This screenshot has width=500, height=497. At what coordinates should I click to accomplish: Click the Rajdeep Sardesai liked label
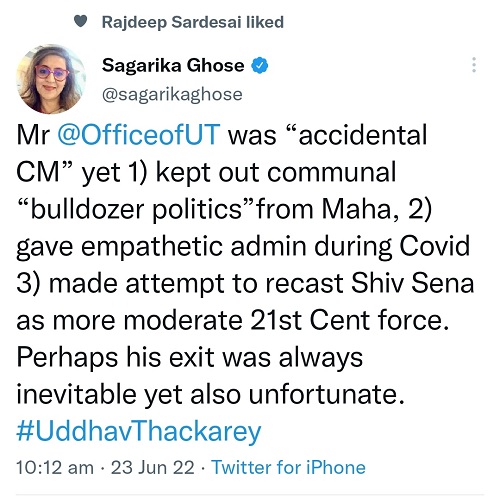193,22
